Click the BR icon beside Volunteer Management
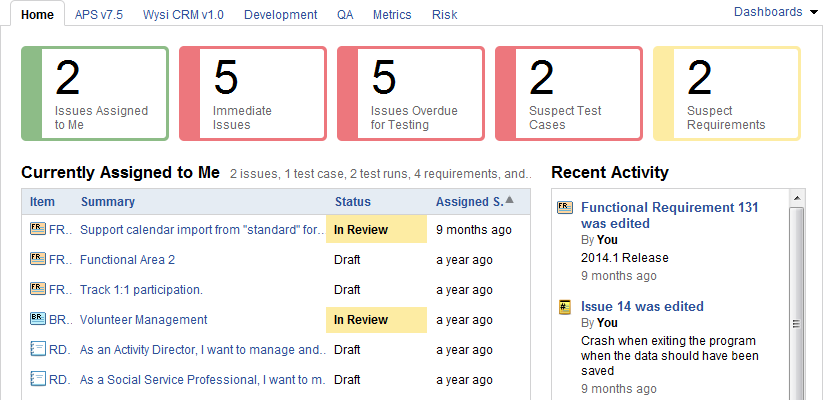This screenshot has height=400, width=823. 38,319
